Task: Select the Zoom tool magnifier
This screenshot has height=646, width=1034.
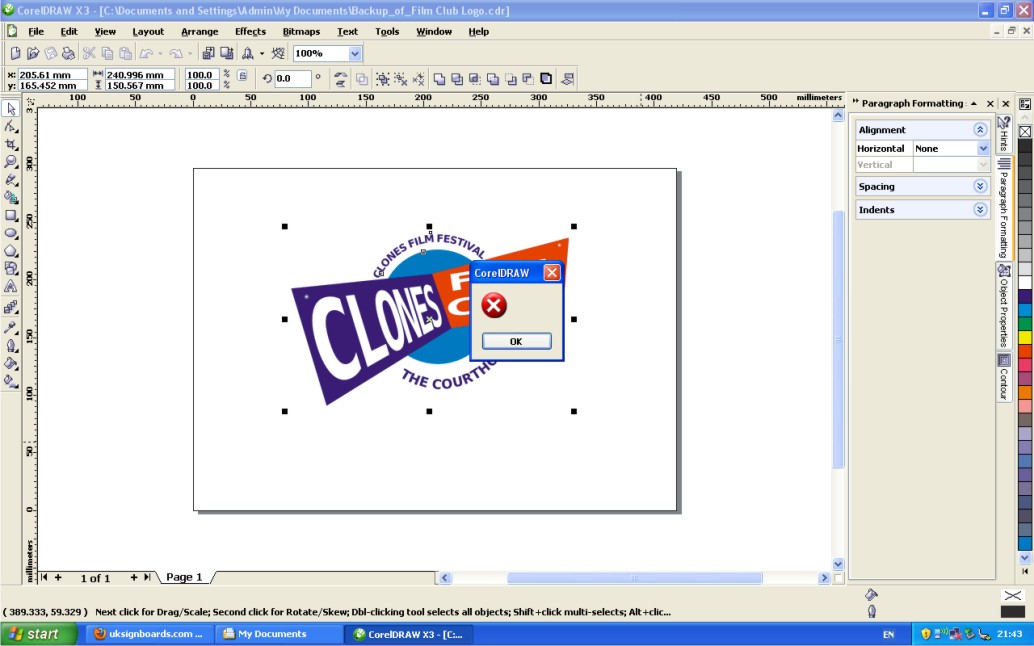Action: (11, 162)
